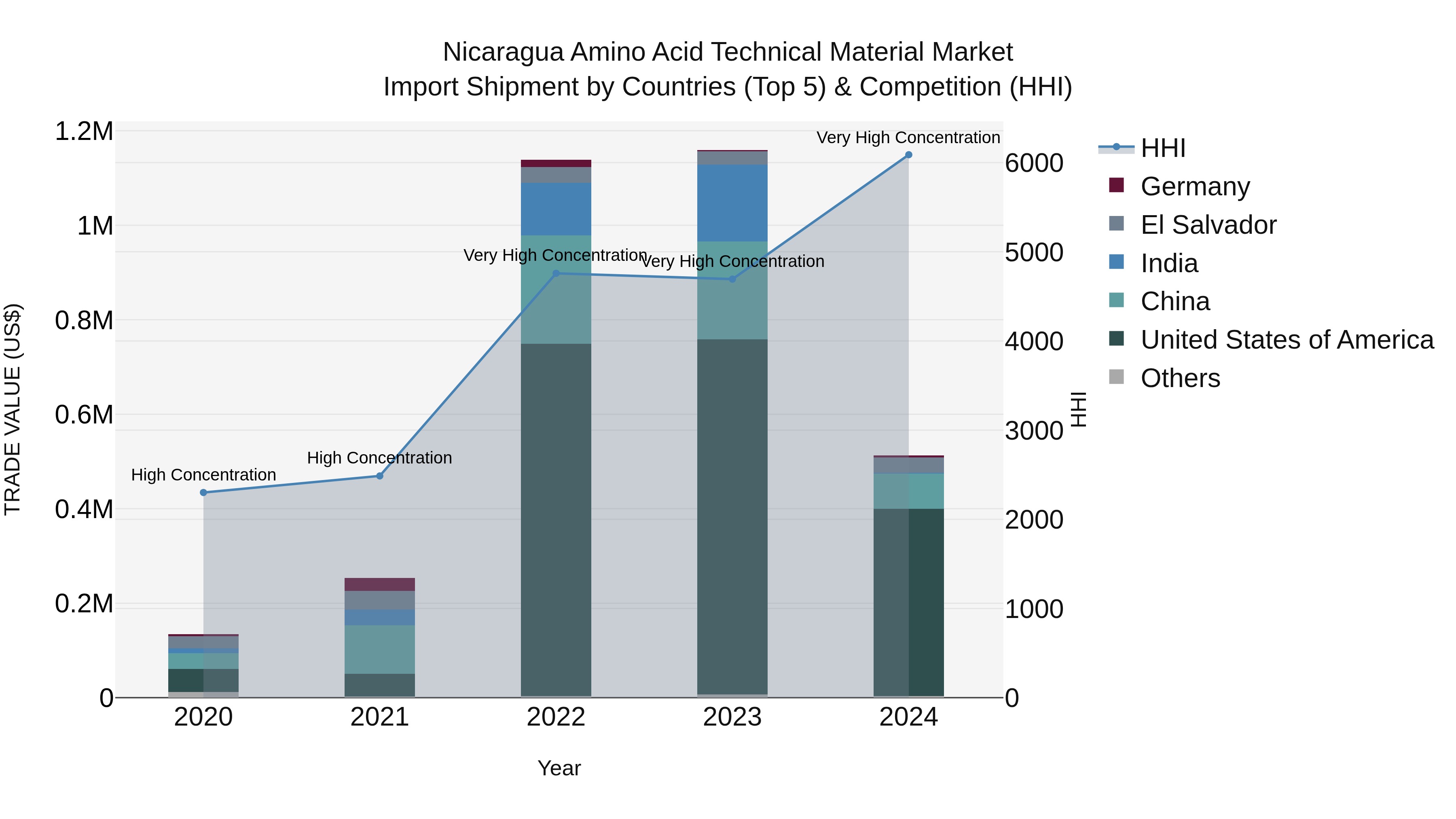Toggle the India legend entry

point(1153,263)
